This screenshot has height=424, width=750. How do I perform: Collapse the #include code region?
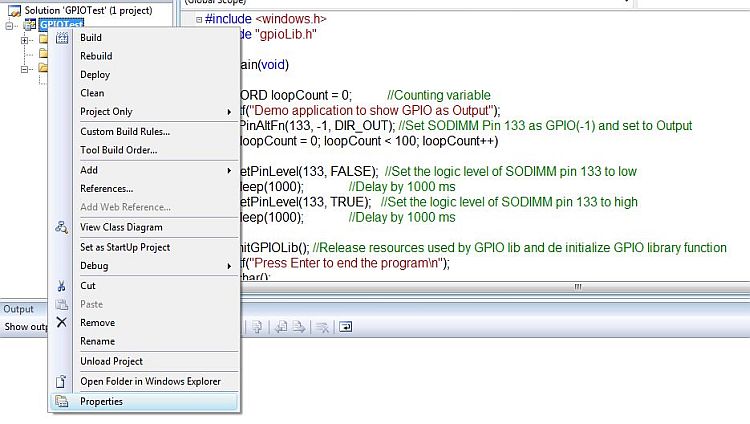tap(199, 20)
